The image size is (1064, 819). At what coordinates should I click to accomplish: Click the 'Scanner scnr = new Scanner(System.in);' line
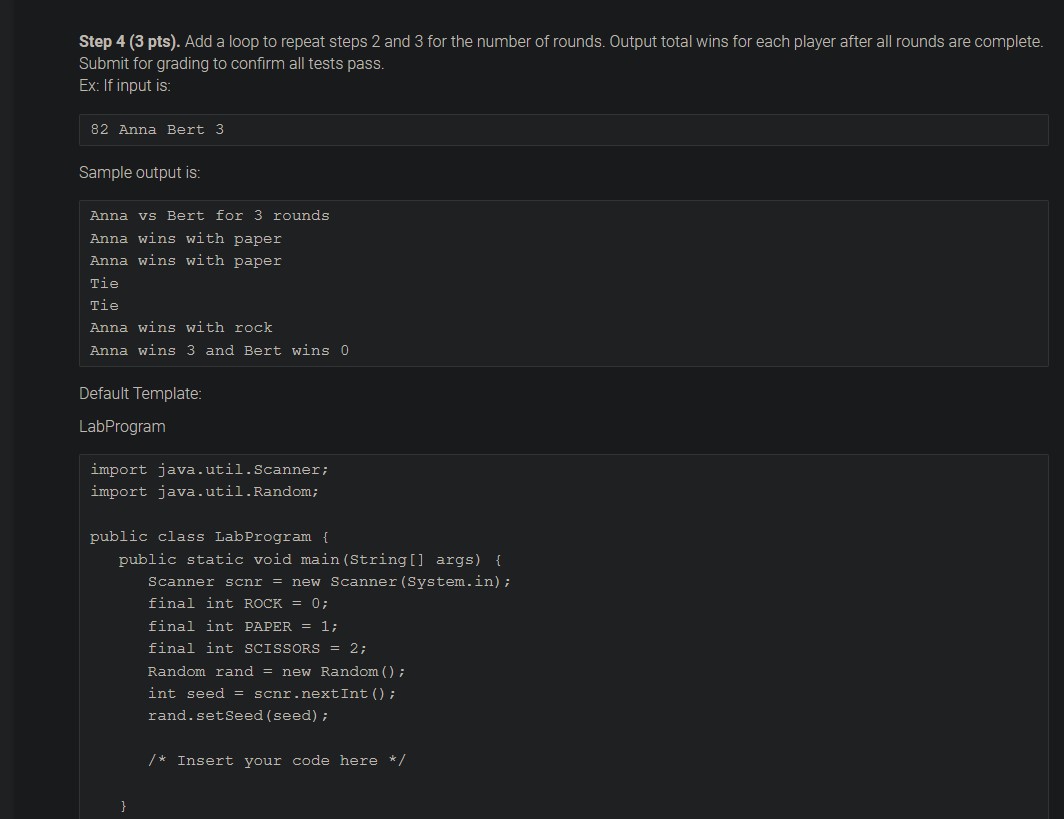coord(329,582)
